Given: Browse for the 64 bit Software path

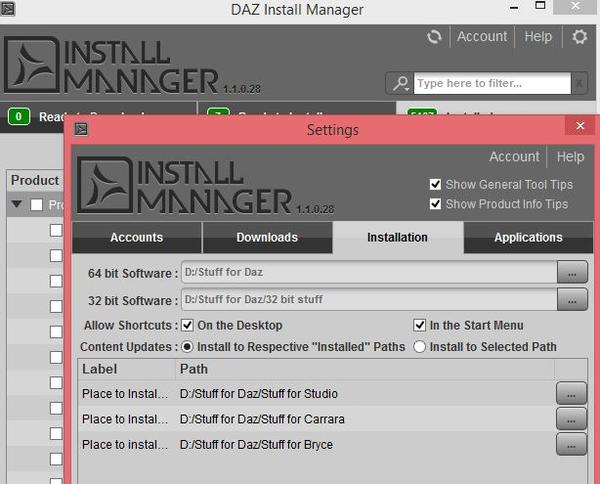Looking at the screenshot, I should 572,272.
